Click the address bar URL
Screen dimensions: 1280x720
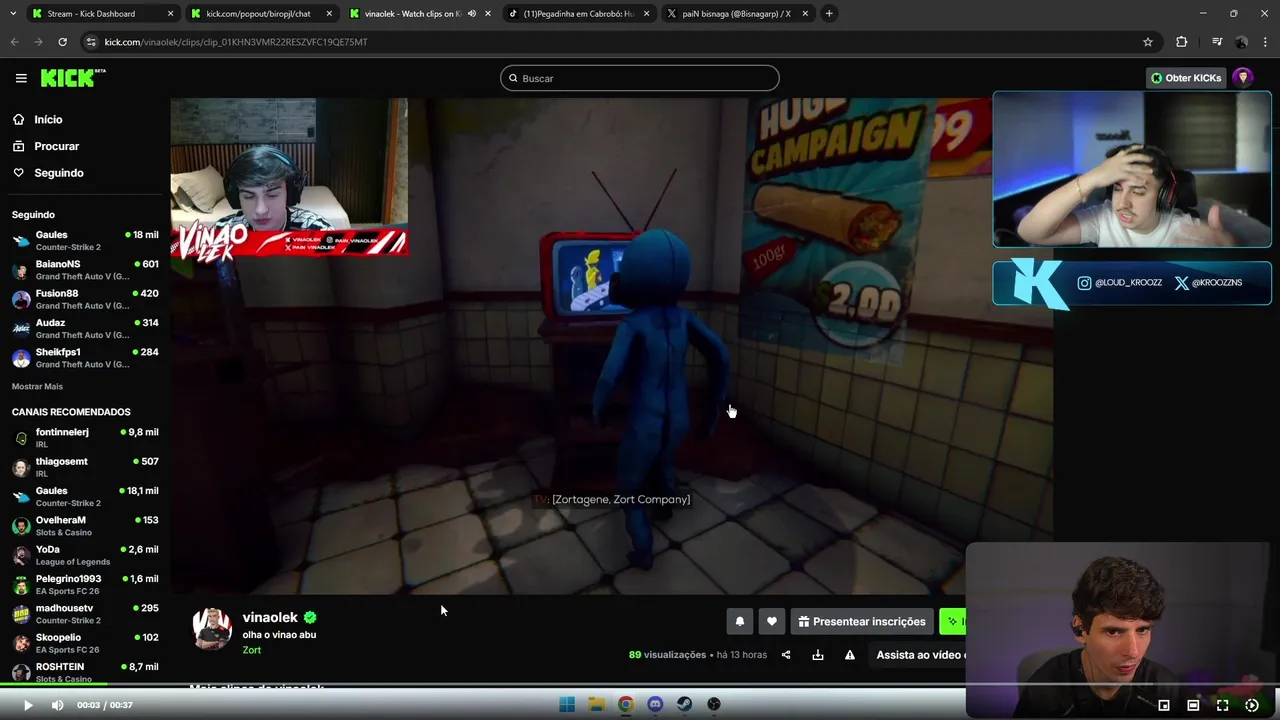[236, 42]
